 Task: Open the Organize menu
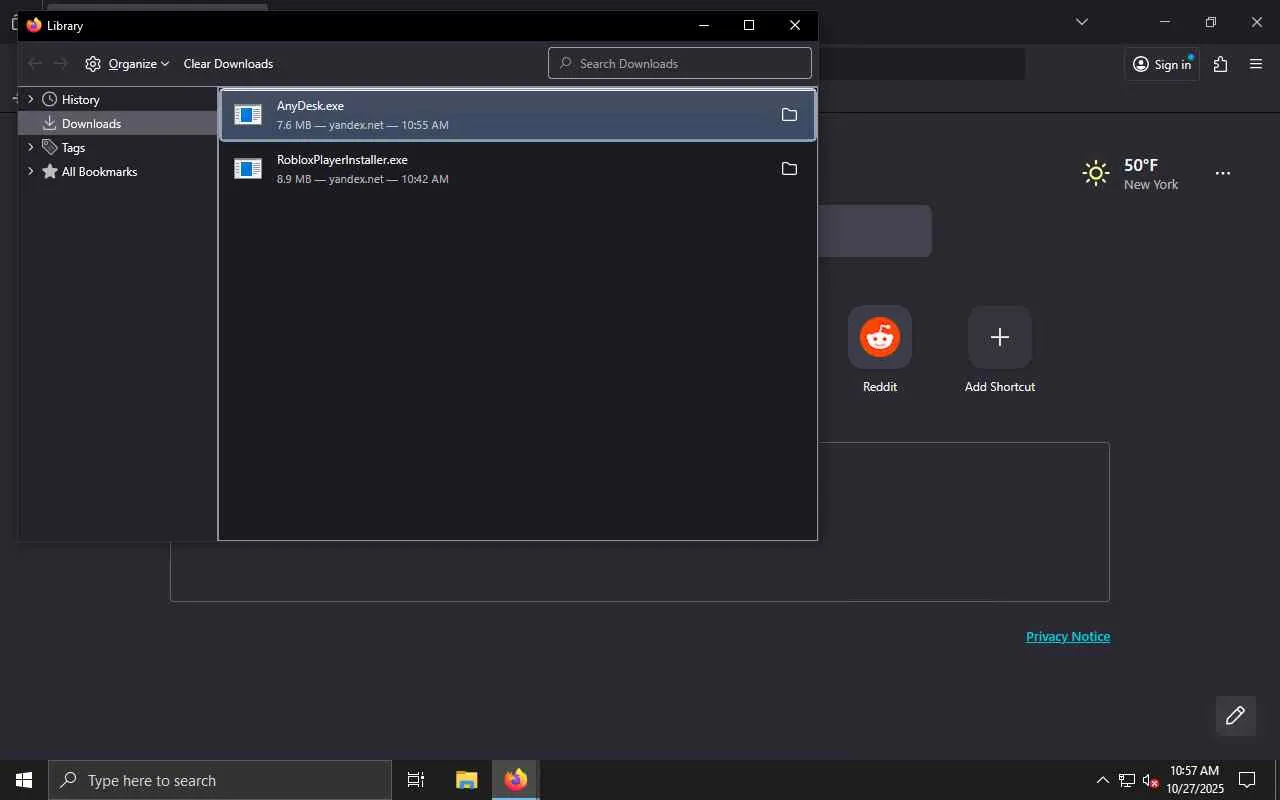(x=127, y=64)
